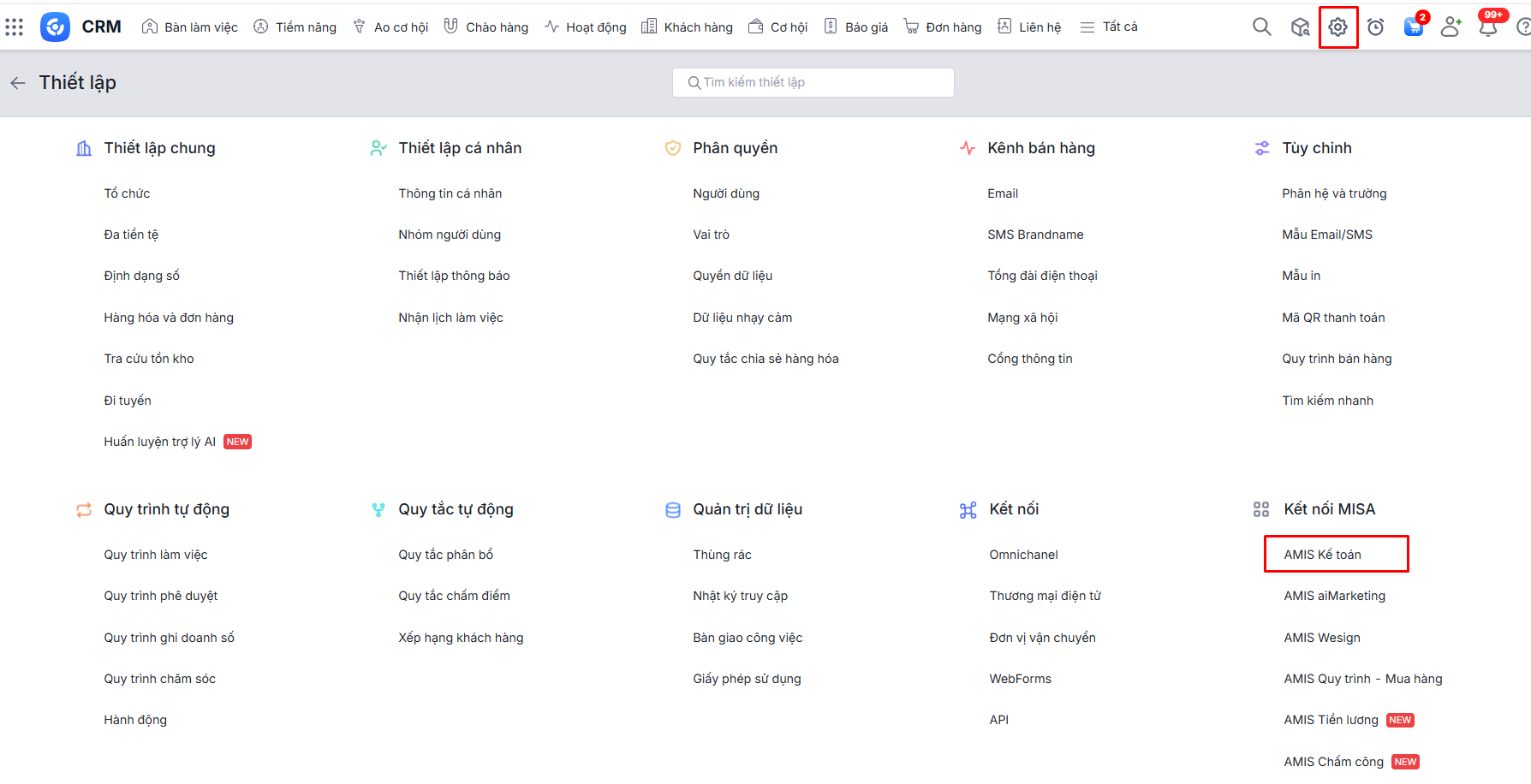Screen dimensions: 1531x784
Task: Open the Thùng rác setting
Action: click(722, 555)
